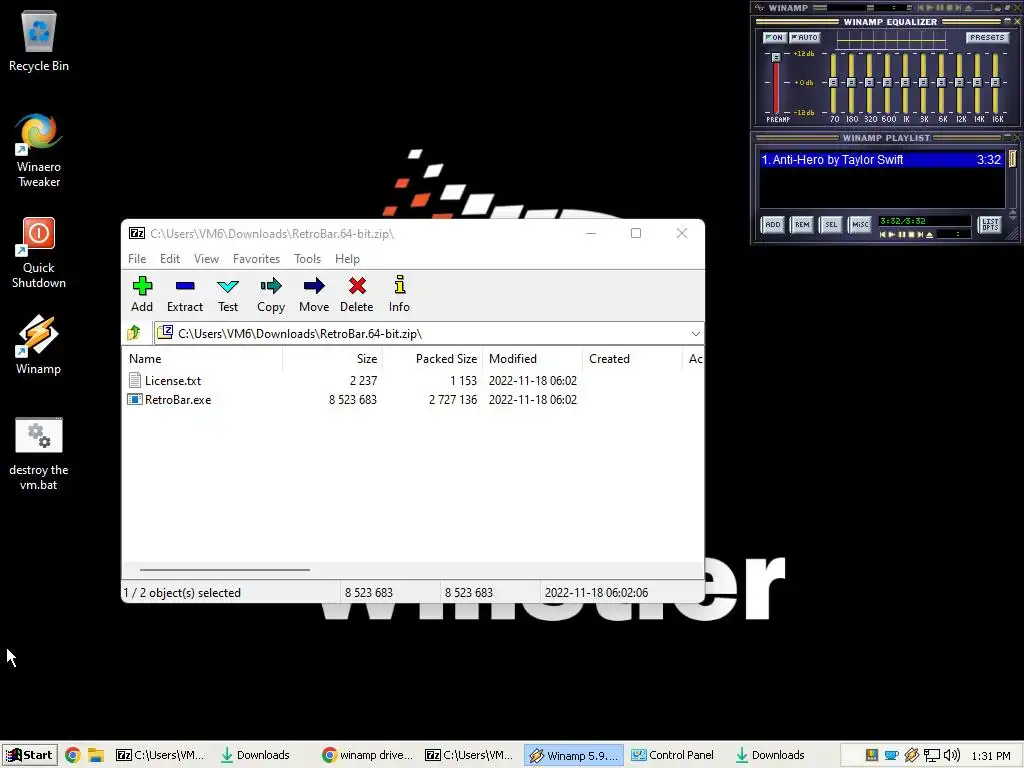
Task: Select the Recycle Bin desktop icon
Action: pos(39,41)
